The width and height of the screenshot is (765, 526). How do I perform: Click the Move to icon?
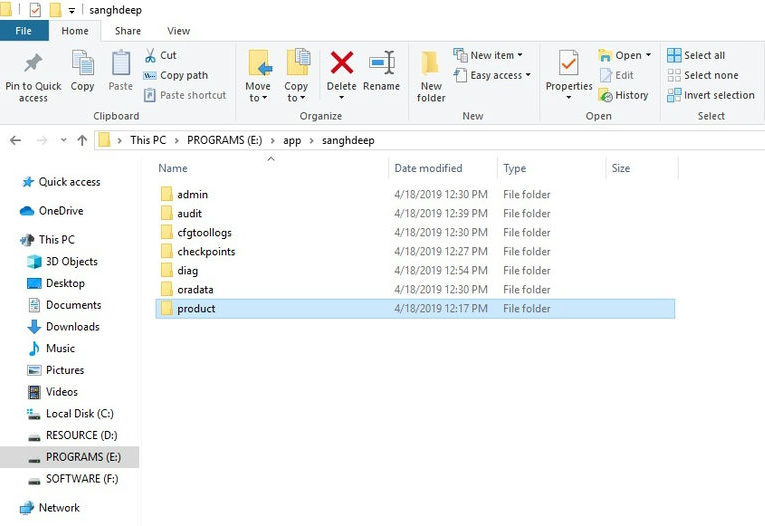pyautogui.click(x=259, y=63)
